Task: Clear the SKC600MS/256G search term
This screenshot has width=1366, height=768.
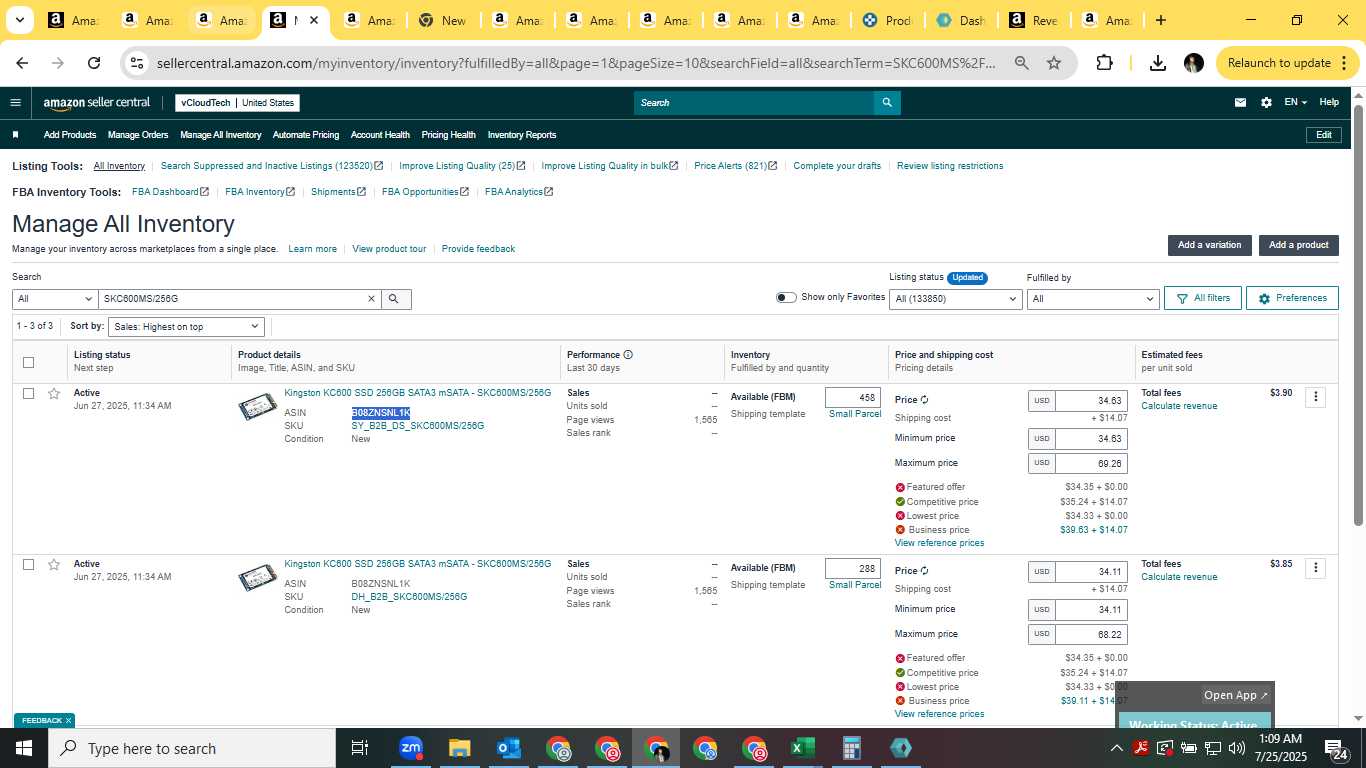Action: click(371, 299)
